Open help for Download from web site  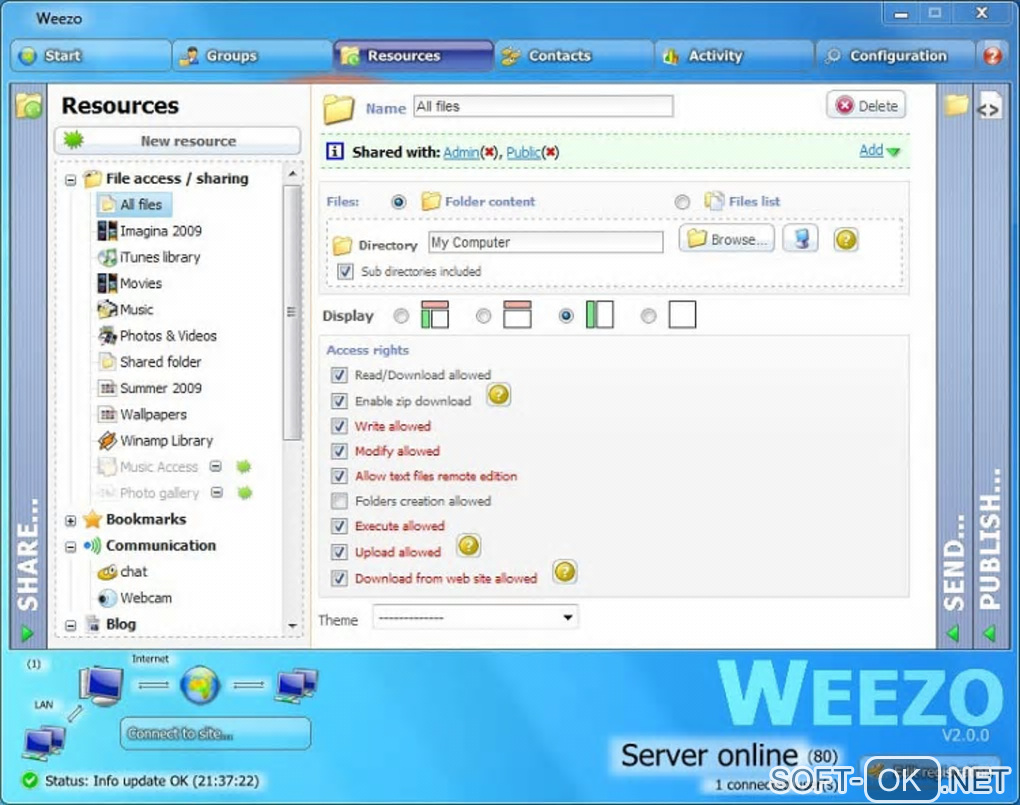(565, 571)
